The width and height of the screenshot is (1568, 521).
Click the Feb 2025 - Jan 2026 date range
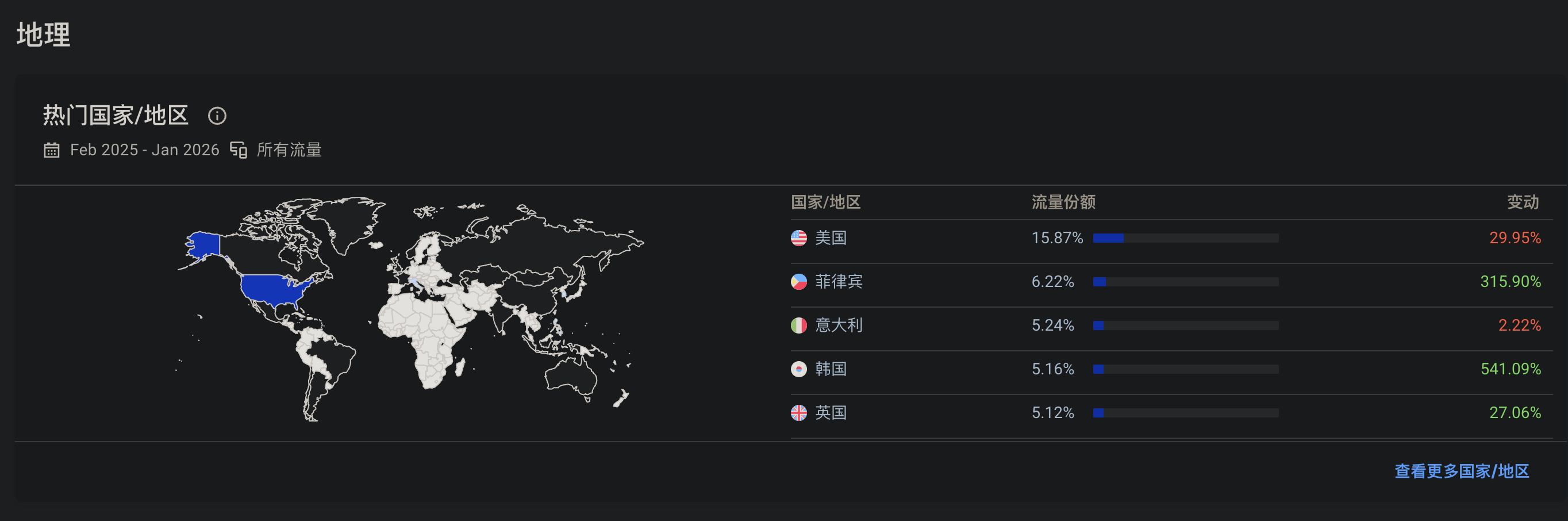(x=144, y=150)
